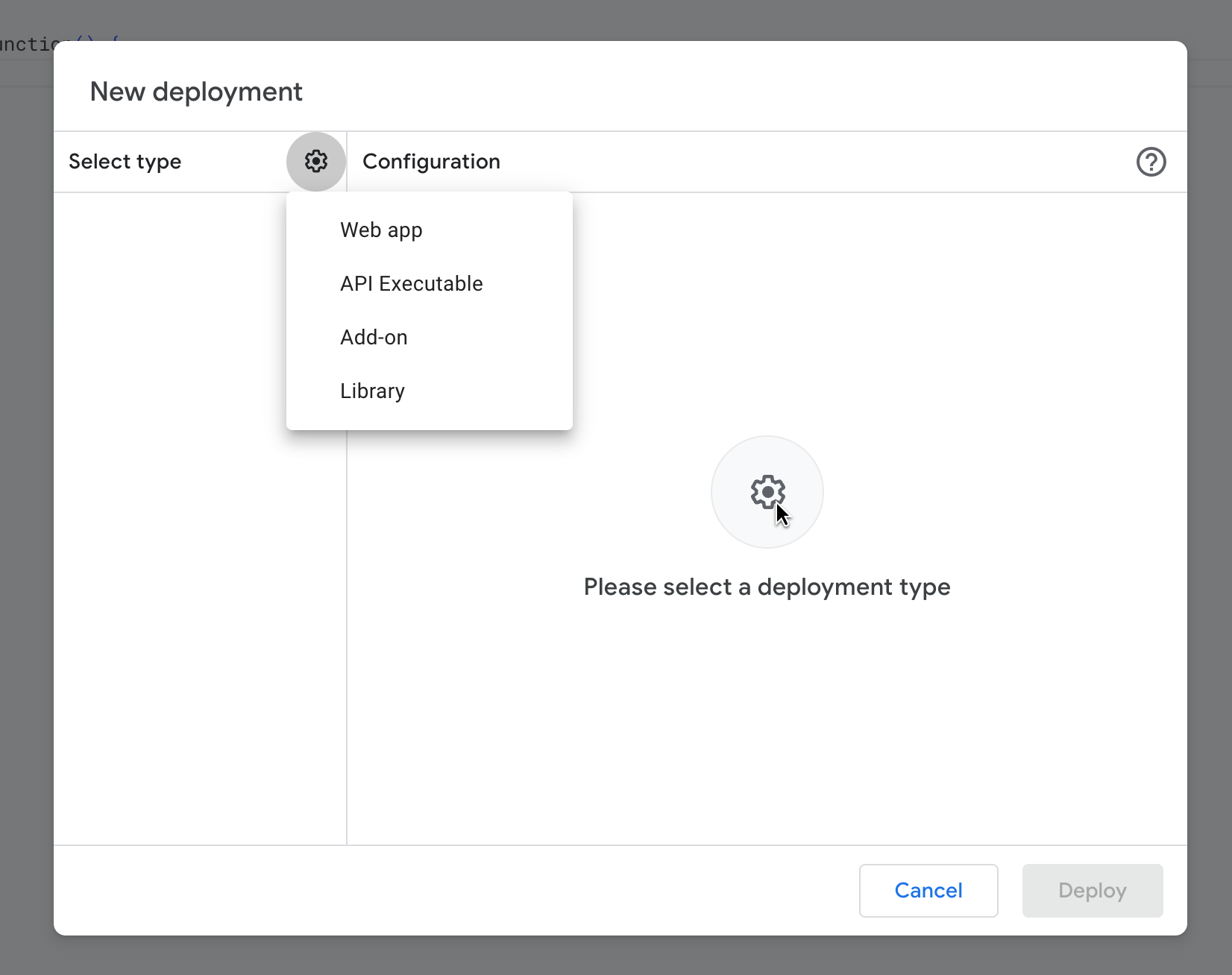This screenshot has width=1232, height=975.
Task: Click the New deployment dialog title
Action: [196, 91]
